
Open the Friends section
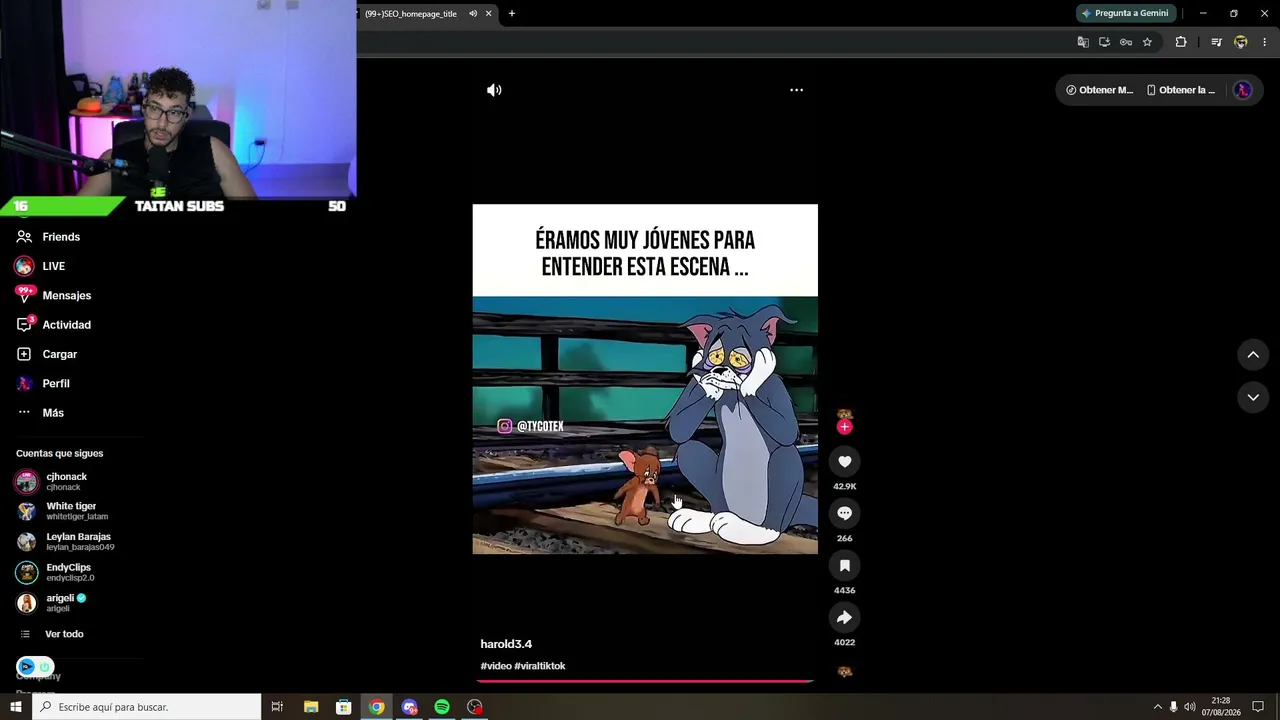pyautogui.click(x=48, y=237)
